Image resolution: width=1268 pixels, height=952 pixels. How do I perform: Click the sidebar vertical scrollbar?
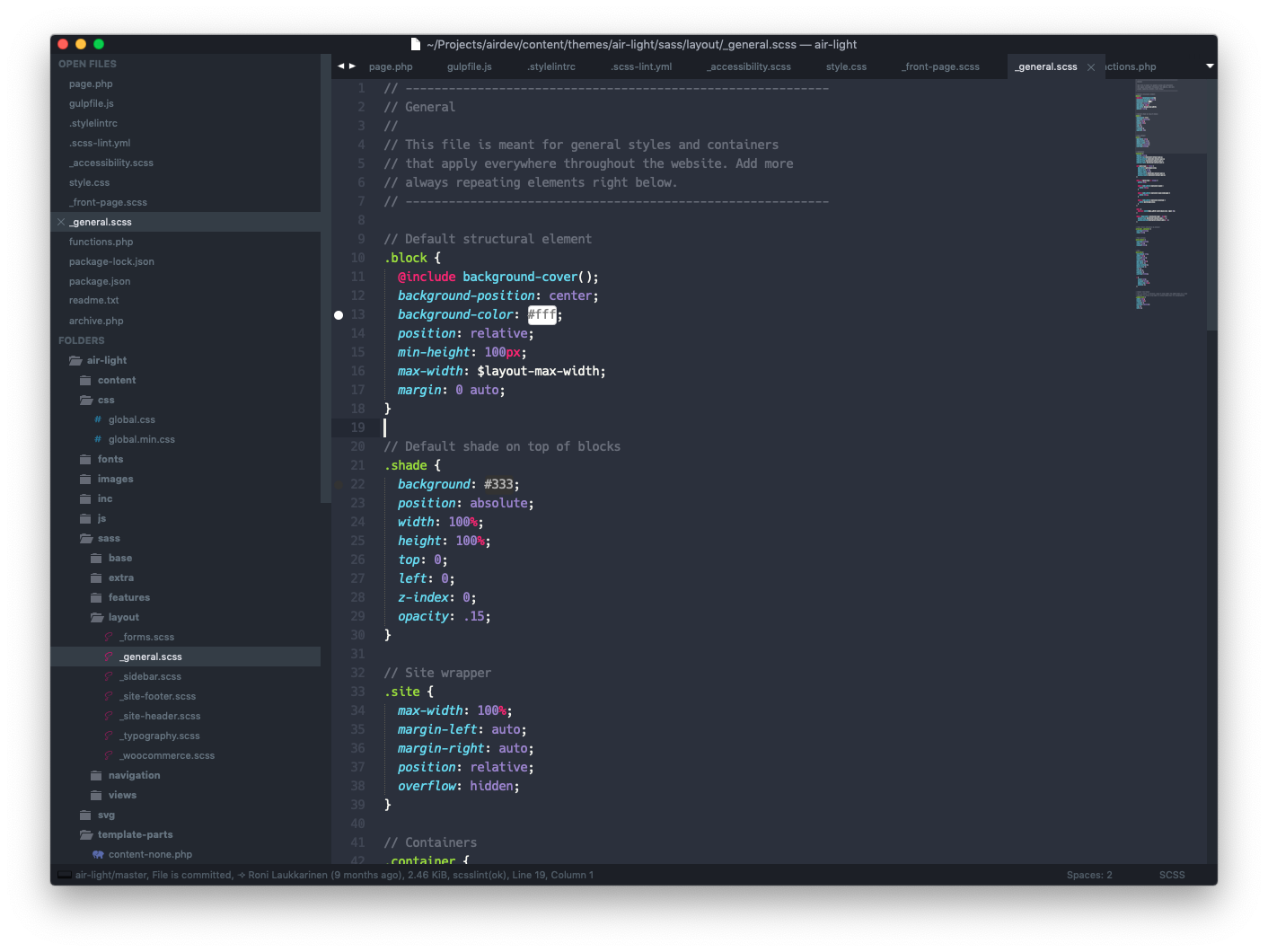tap(326, 278)
